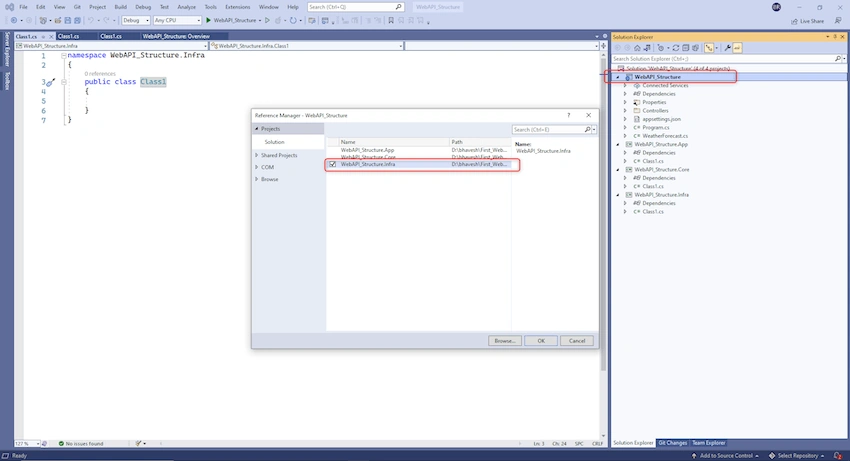Open the Debug configuration dropdown

[x=136, y=21]
